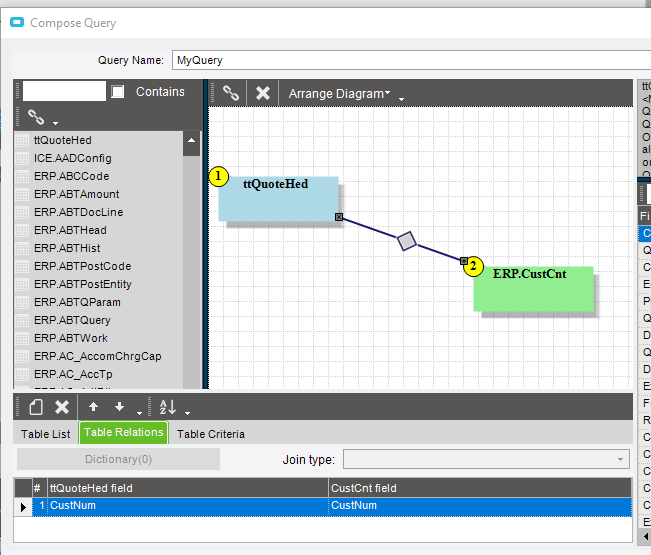651x555 pixels.
Task: Click the ttQuoteHed field column header
Action: click(x=188, y=488)
